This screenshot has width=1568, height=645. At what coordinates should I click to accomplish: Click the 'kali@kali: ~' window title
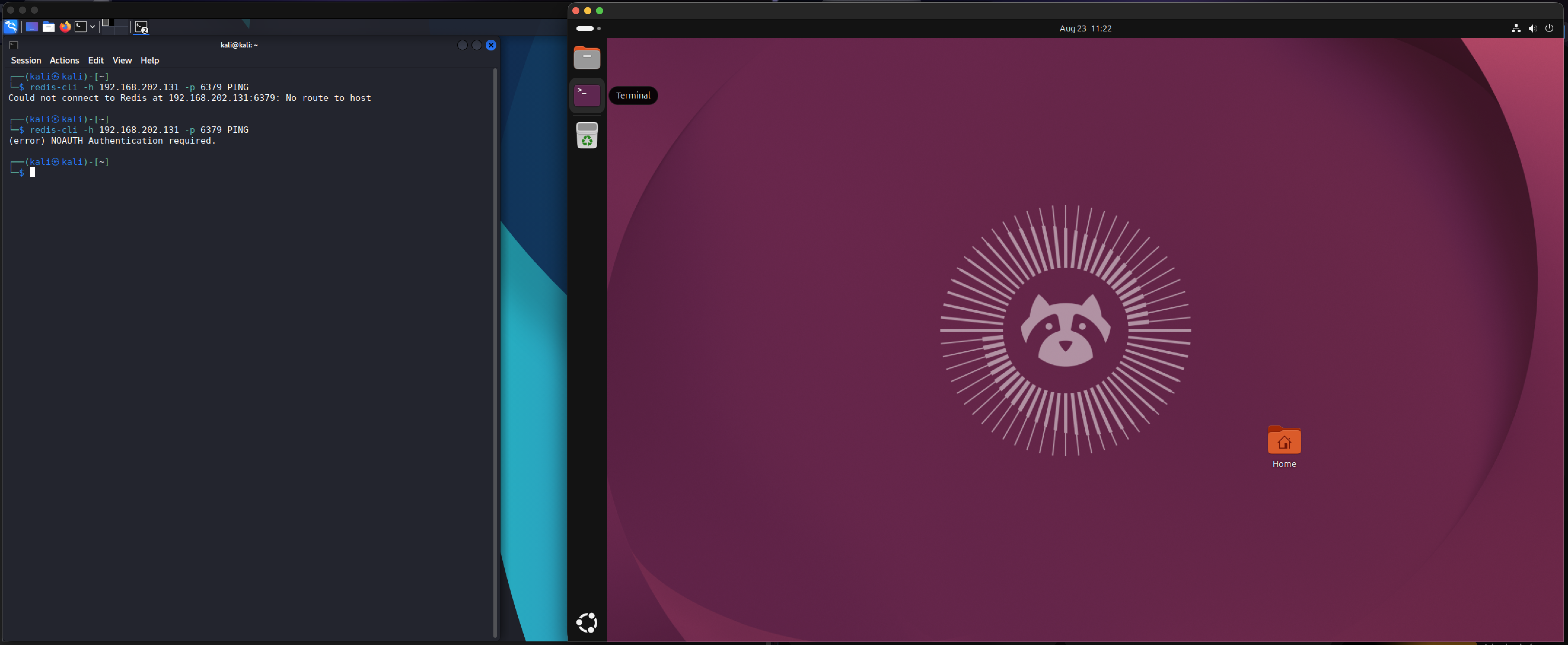[x=239, y=45]
